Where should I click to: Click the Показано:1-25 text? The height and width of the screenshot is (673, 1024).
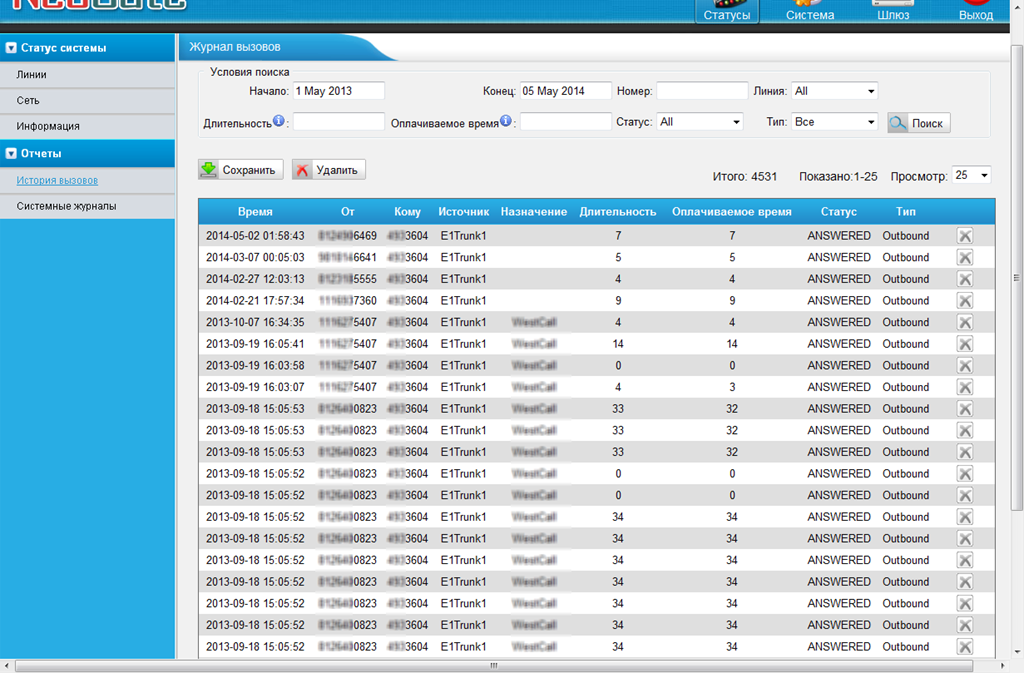click(838, 176)
